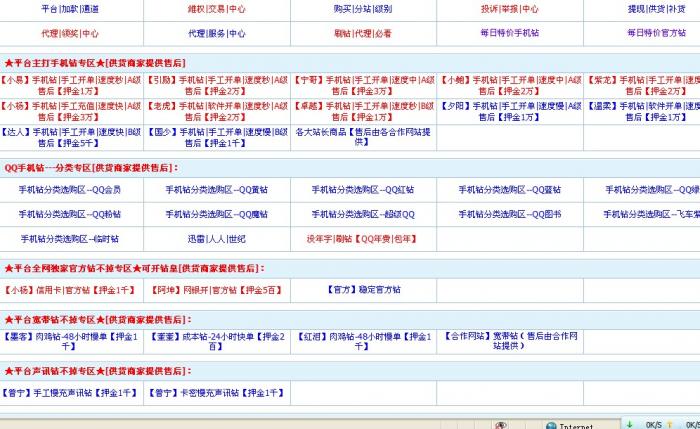Open 迅雷|人人|世纪 link
This screenshot has width=700, height=429.
click(217, 239)
